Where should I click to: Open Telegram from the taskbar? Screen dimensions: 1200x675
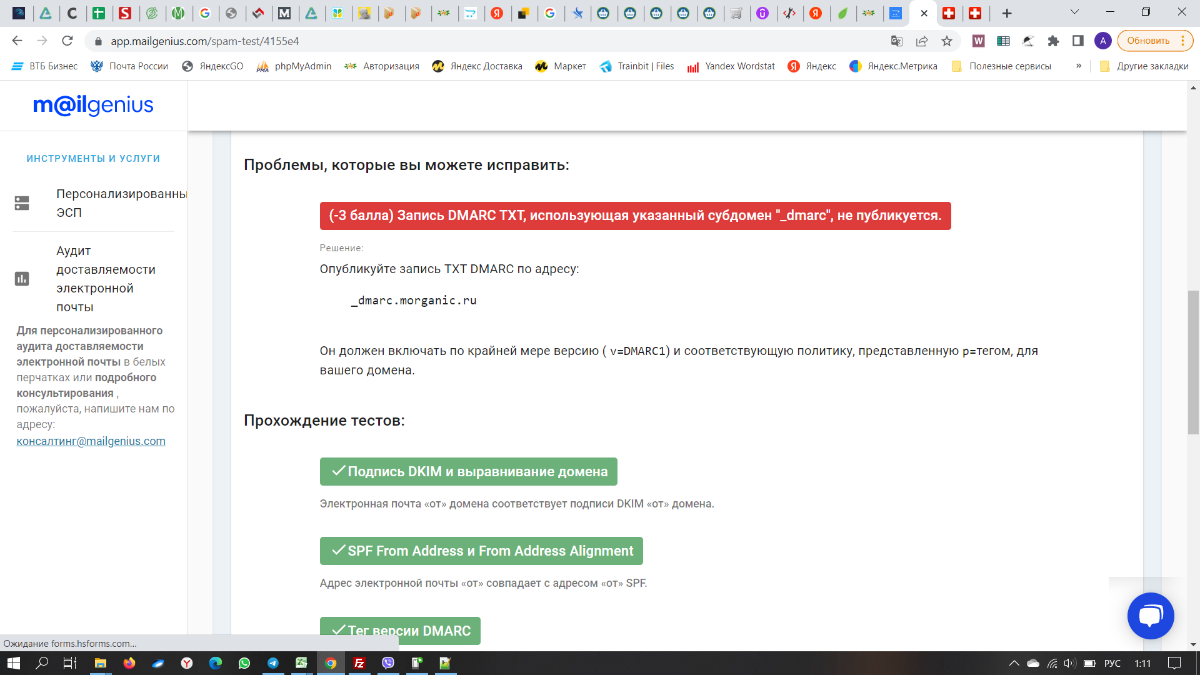(x=273, y=663)
